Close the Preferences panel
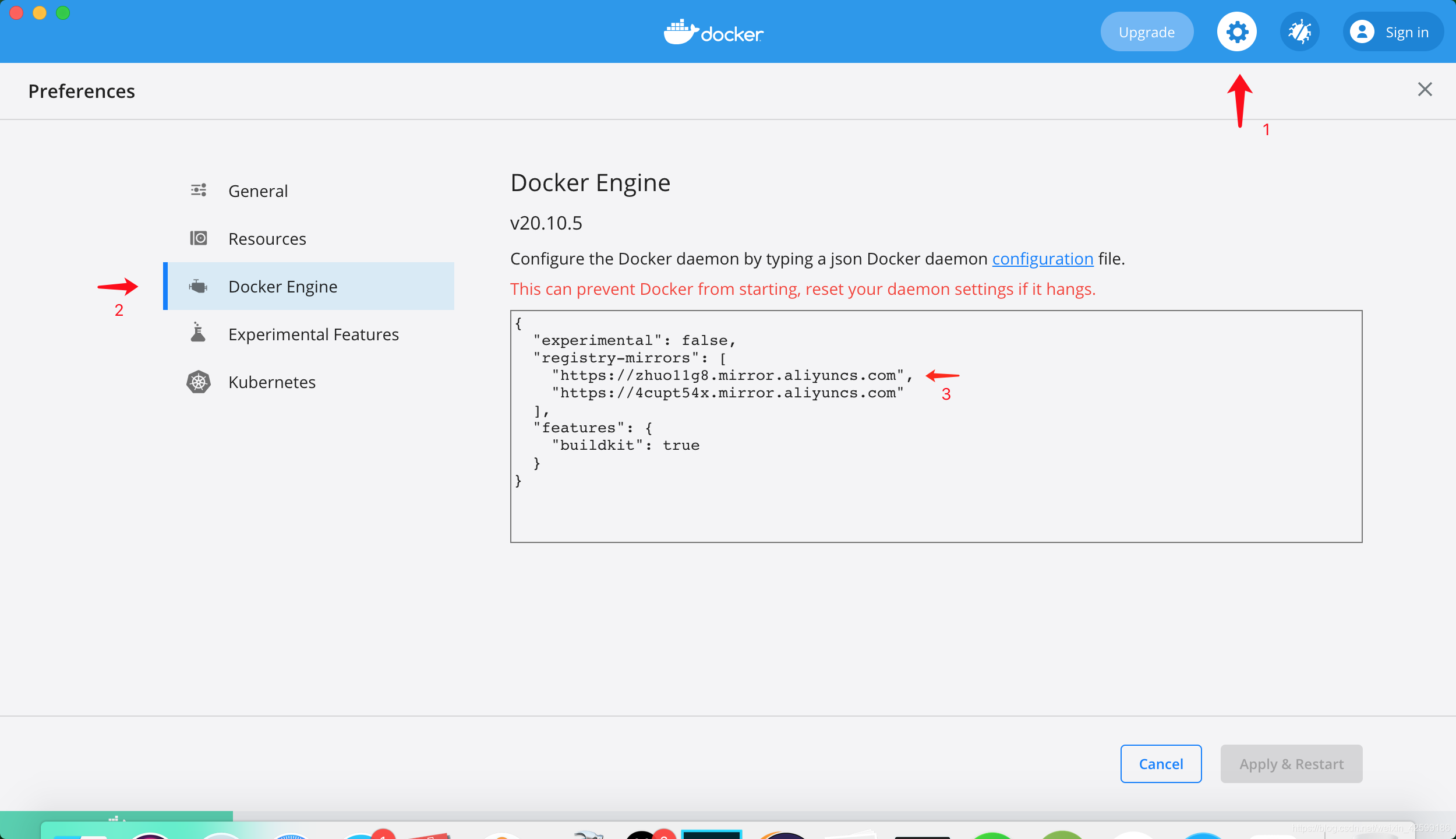Image resolution: width=1456 pixels, height=839 pixels. click(1425, 89)
